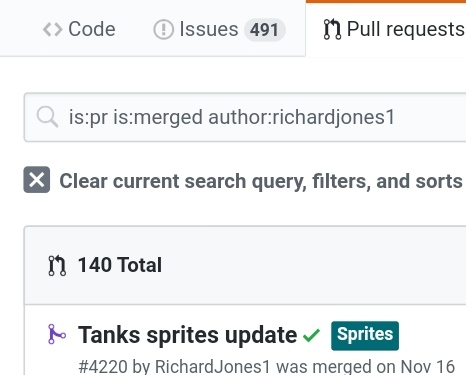Click the #4220 pull request number text
The height and width of the screenshot is (375, 466).
103,366
